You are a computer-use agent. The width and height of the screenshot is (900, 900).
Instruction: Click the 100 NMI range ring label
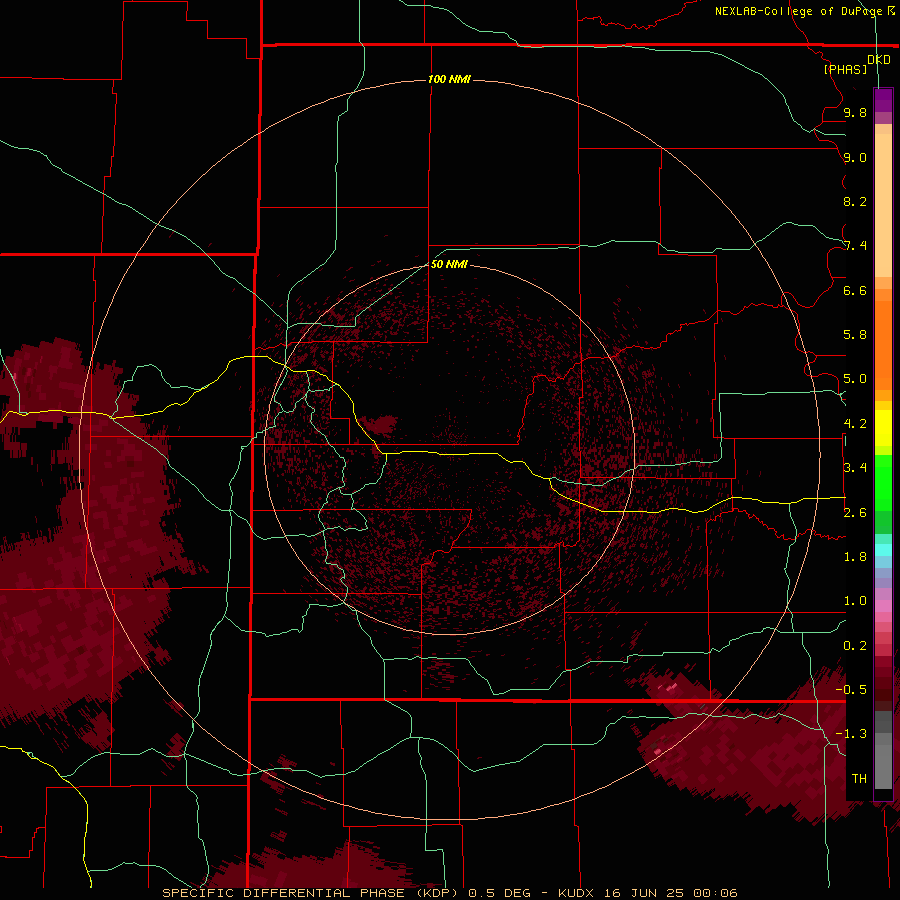449,79
